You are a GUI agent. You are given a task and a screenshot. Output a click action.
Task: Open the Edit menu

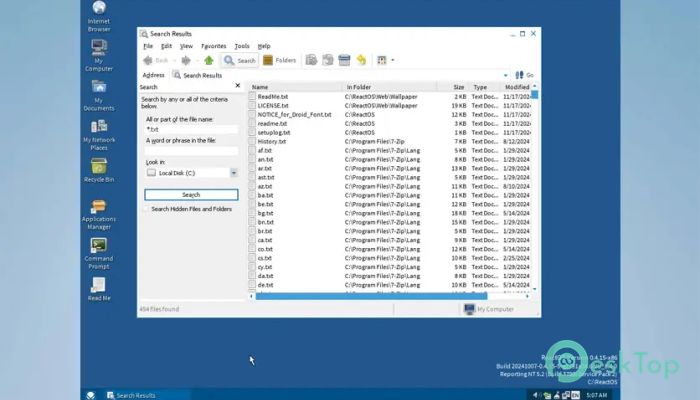166,46
